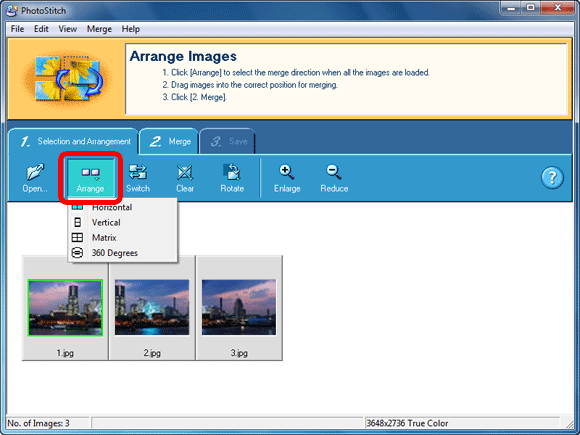Select the 3.jpg thumbnail
Viewport: 580px width, 435px height.
239,308
